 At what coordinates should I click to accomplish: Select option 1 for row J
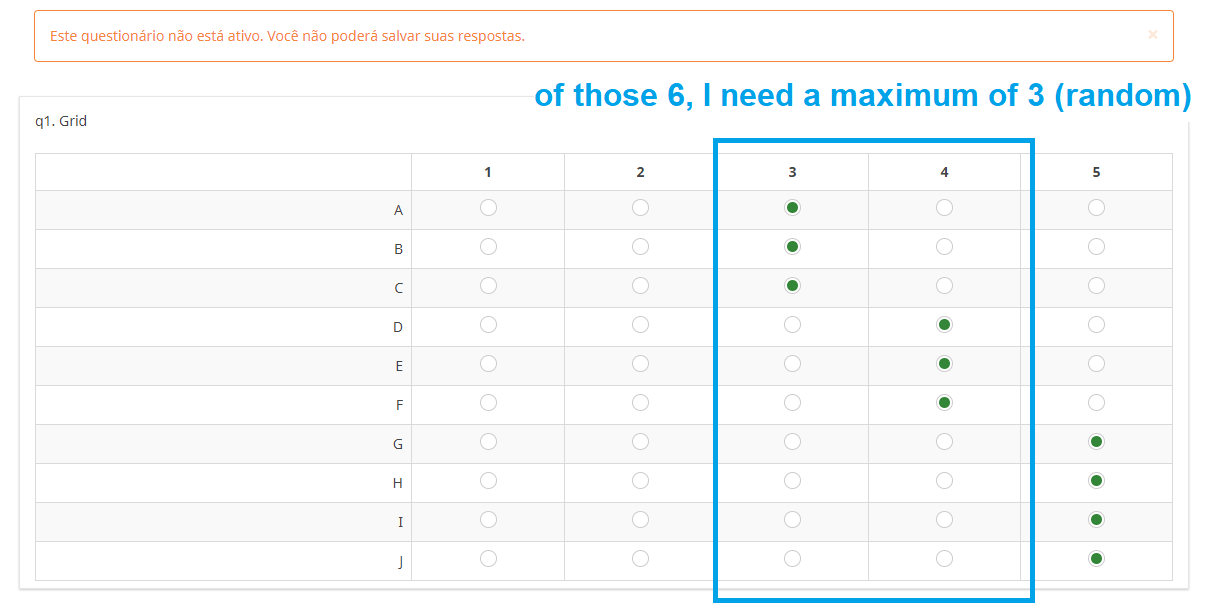[488, 559]
